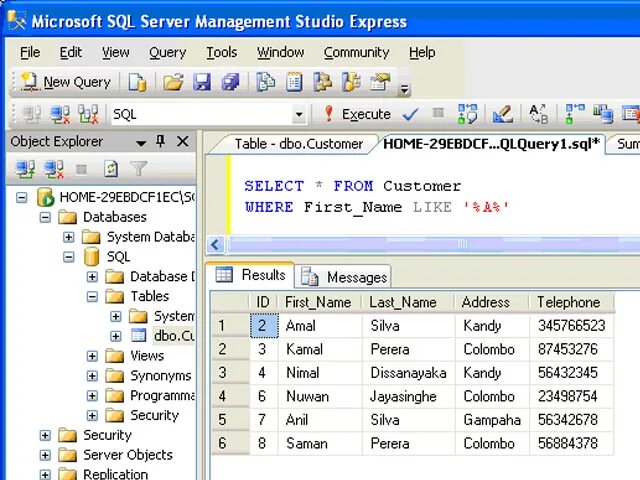This screenshot has height=480, width=640.
Task: Execute the query
Action: click(x=357, y=114)
